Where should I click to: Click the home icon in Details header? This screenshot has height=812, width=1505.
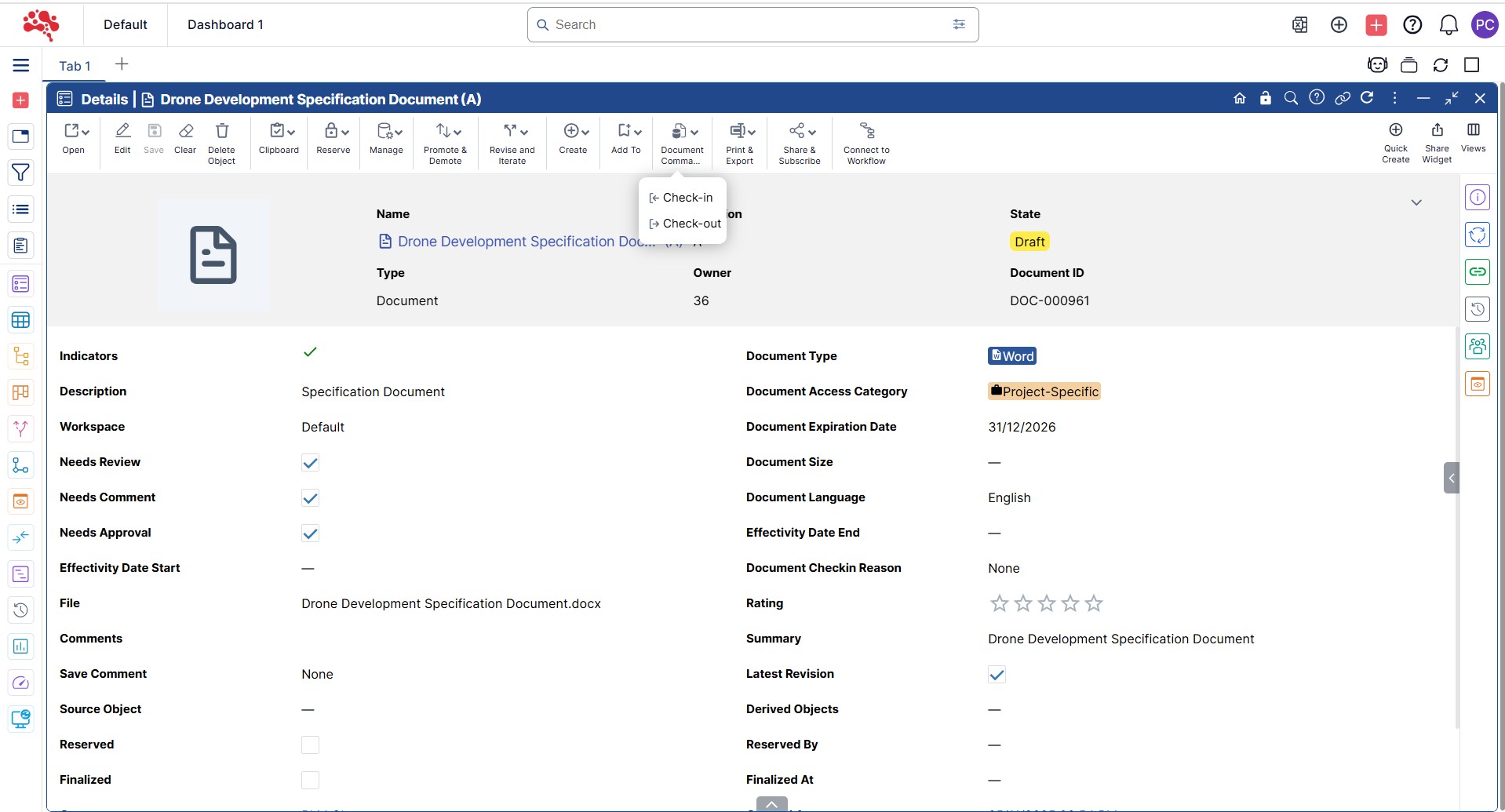tap(1240, 98)
